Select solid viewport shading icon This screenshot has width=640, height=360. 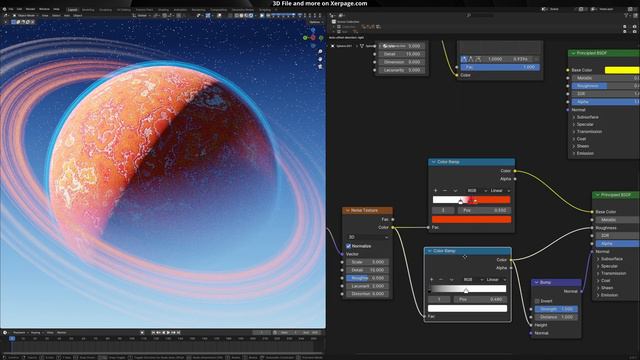coord(241,16)
